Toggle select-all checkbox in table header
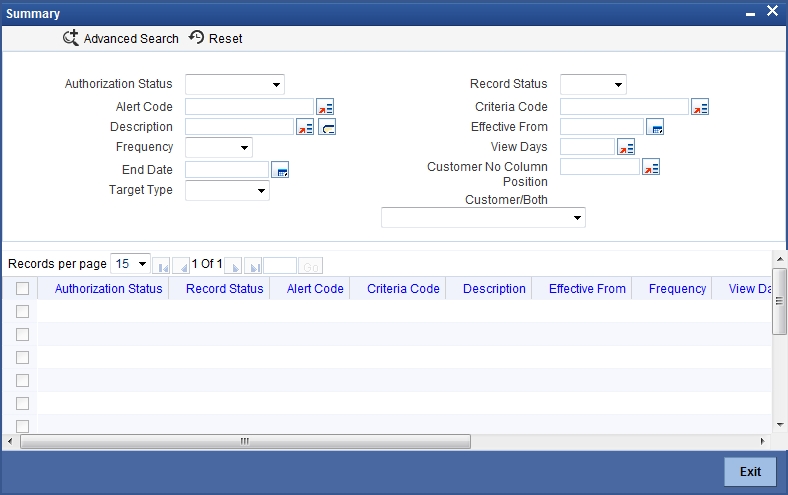 (23, 288)
